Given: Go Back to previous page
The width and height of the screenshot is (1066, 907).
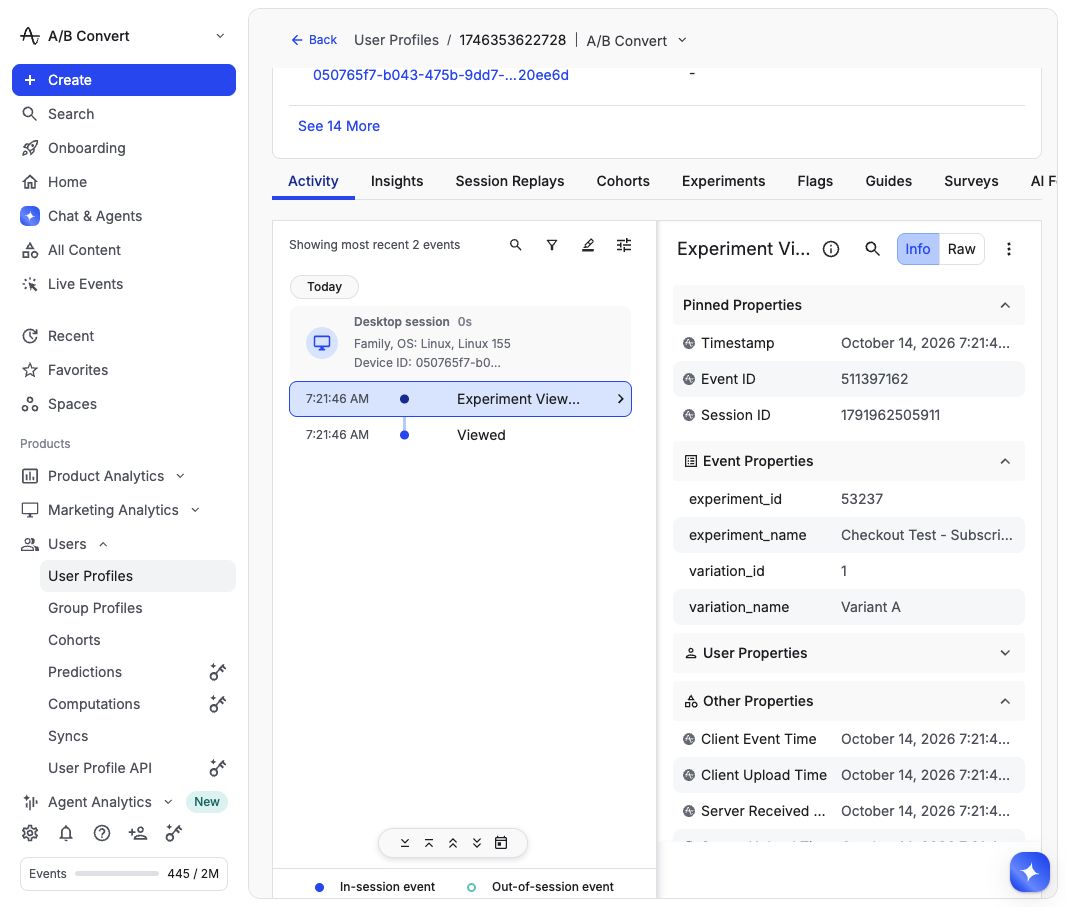Looking at the screenshot, I should click(x=314, y=40).
